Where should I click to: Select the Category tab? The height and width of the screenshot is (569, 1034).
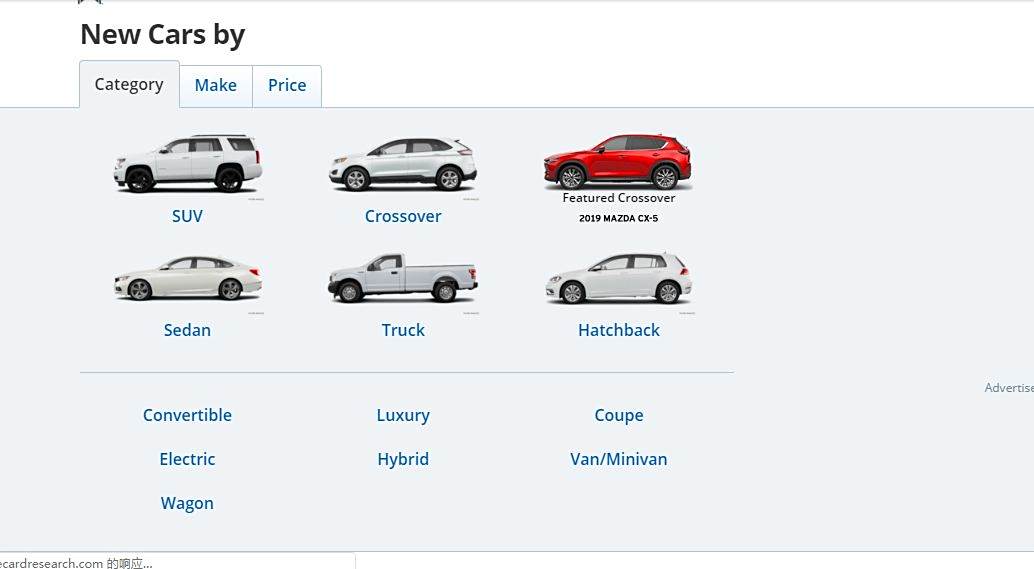(129, 84)
